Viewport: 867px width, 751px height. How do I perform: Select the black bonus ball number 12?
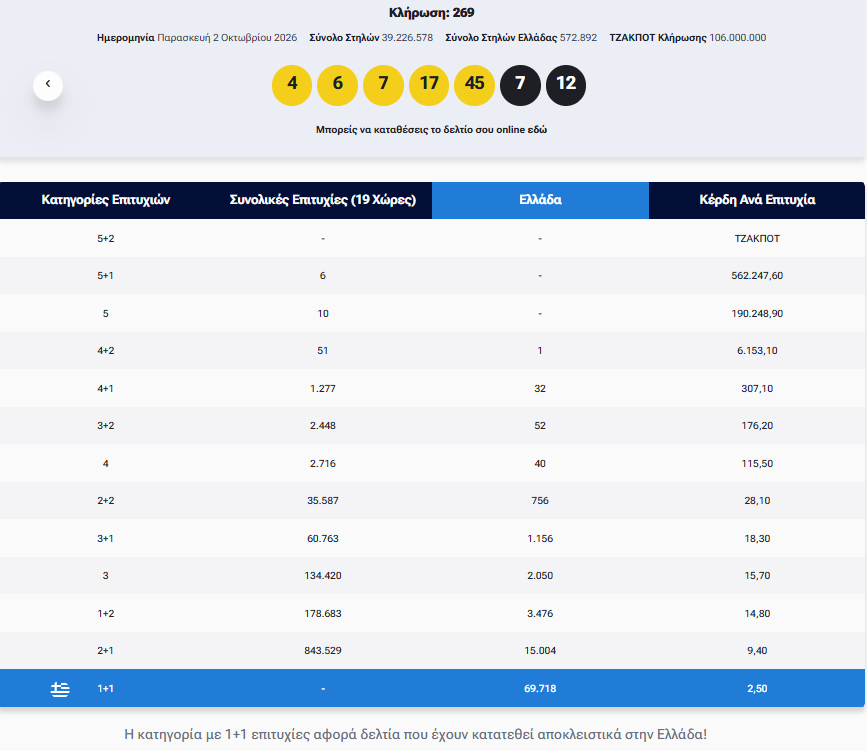tap(566, 85)
